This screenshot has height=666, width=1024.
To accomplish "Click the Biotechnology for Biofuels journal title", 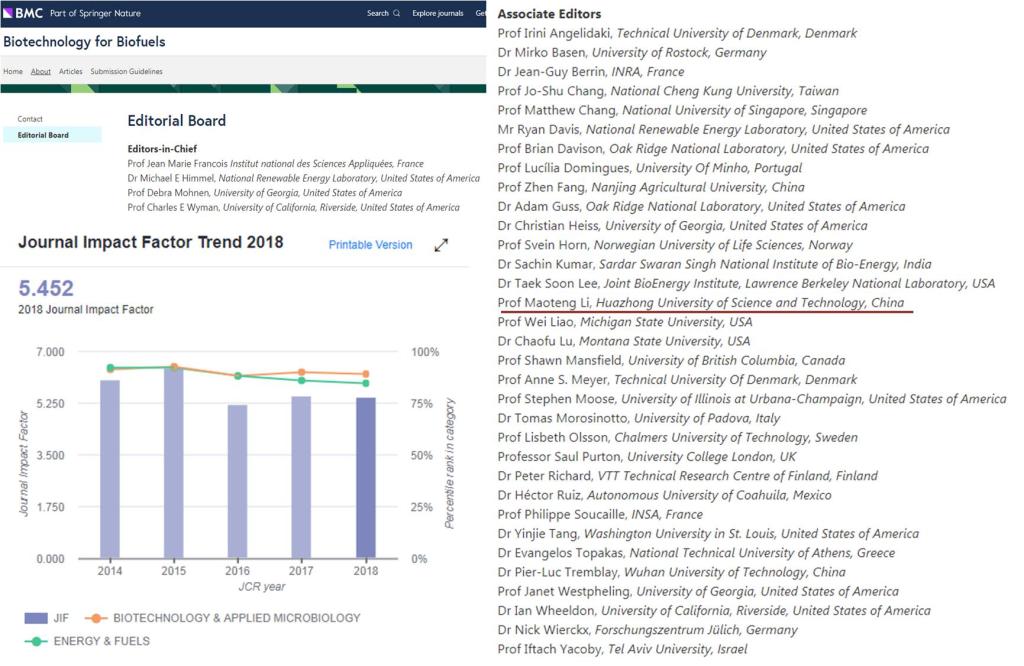I will [x=84, y=42].
